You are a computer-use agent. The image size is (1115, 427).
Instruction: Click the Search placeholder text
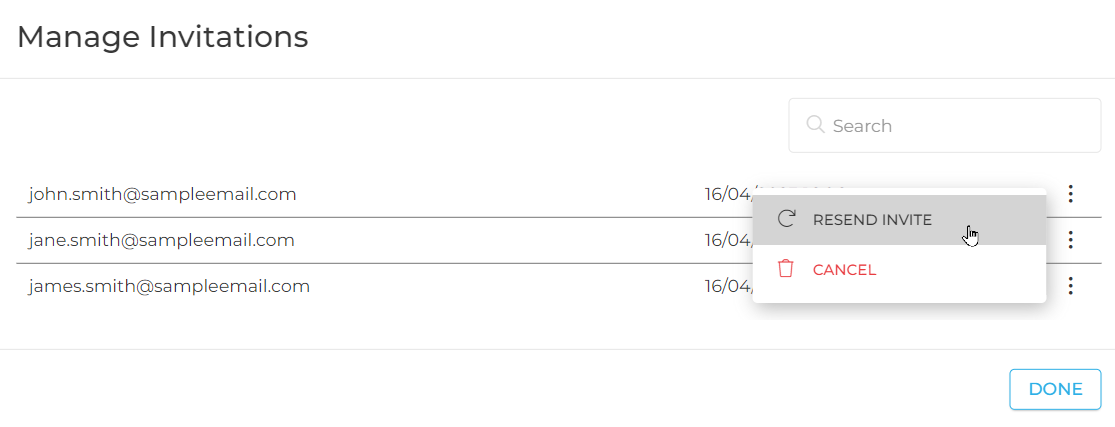(862, 126)
